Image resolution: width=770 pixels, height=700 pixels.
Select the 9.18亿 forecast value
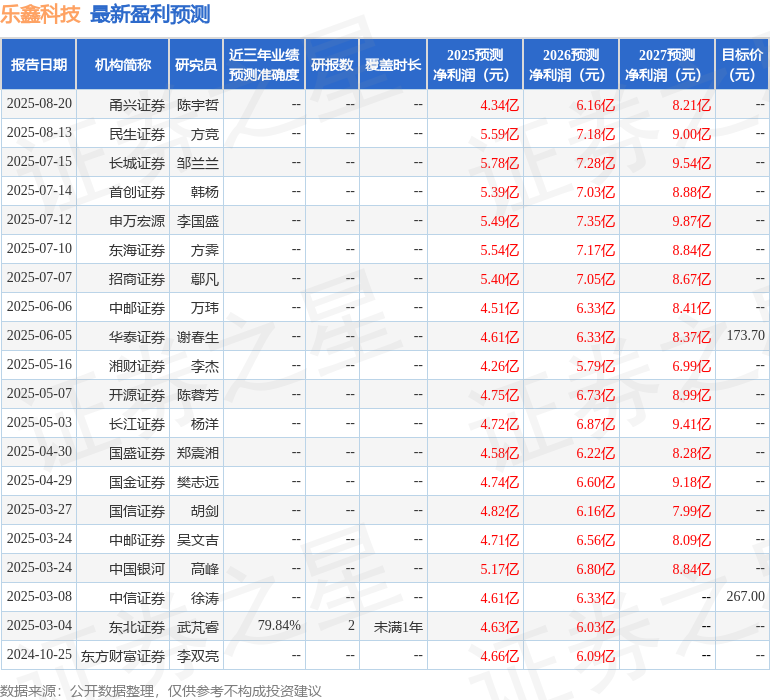[691, 482]
